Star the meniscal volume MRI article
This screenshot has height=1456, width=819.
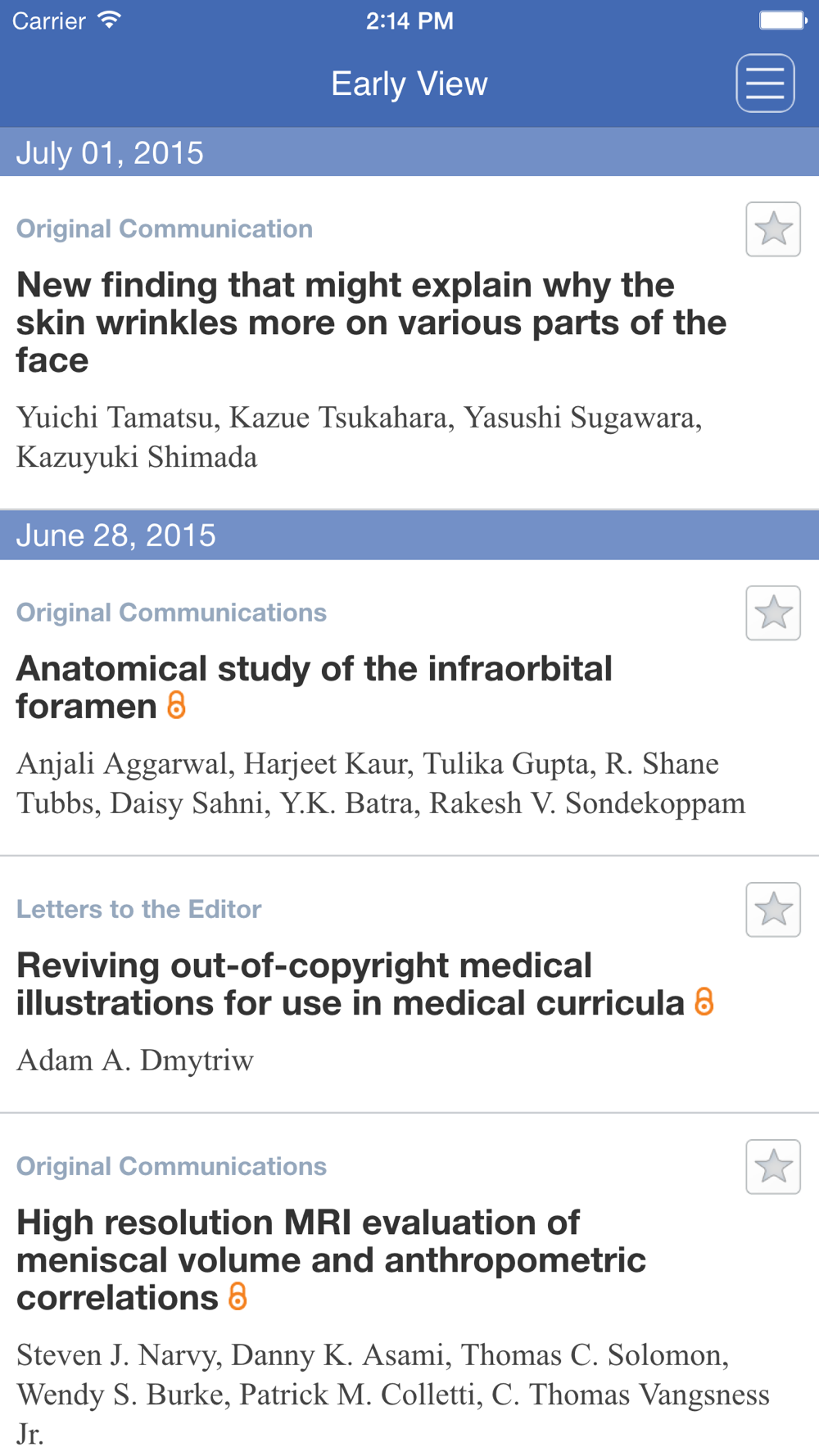point(773,1166)
